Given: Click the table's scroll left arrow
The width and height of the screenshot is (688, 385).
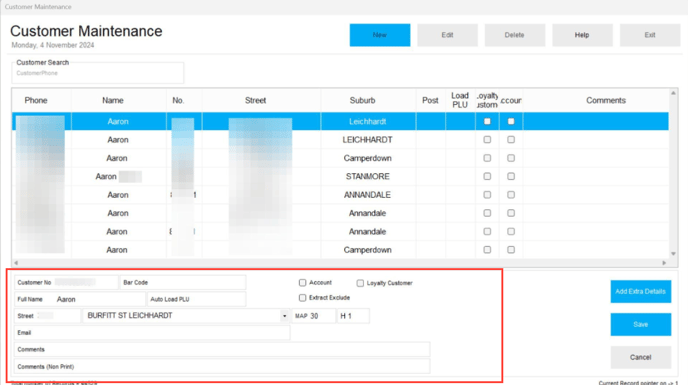Looking at the screenshot, I should tap(16, 263).
